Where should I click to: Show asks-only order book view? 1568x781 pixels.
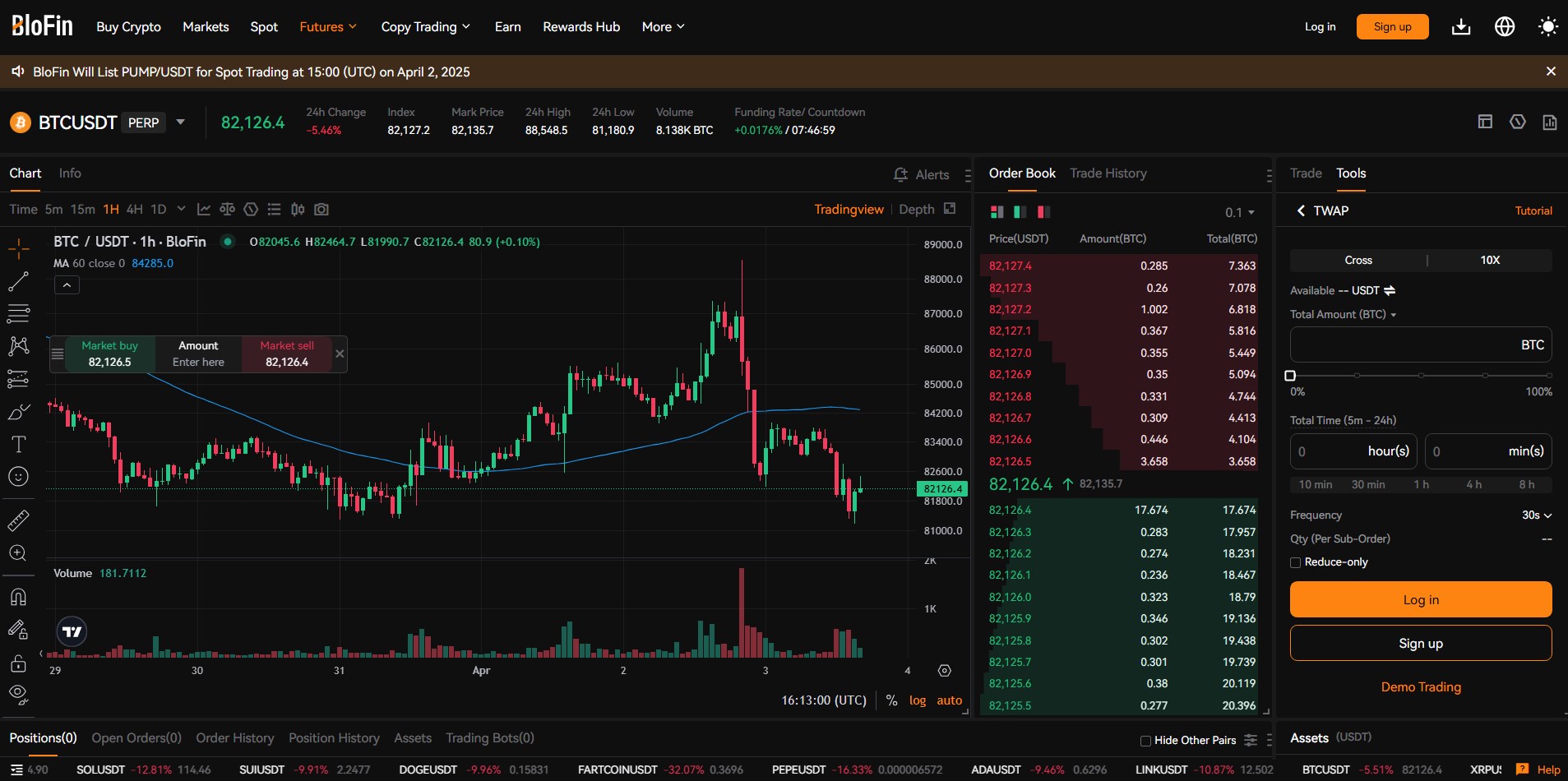tap(1043, 212)
